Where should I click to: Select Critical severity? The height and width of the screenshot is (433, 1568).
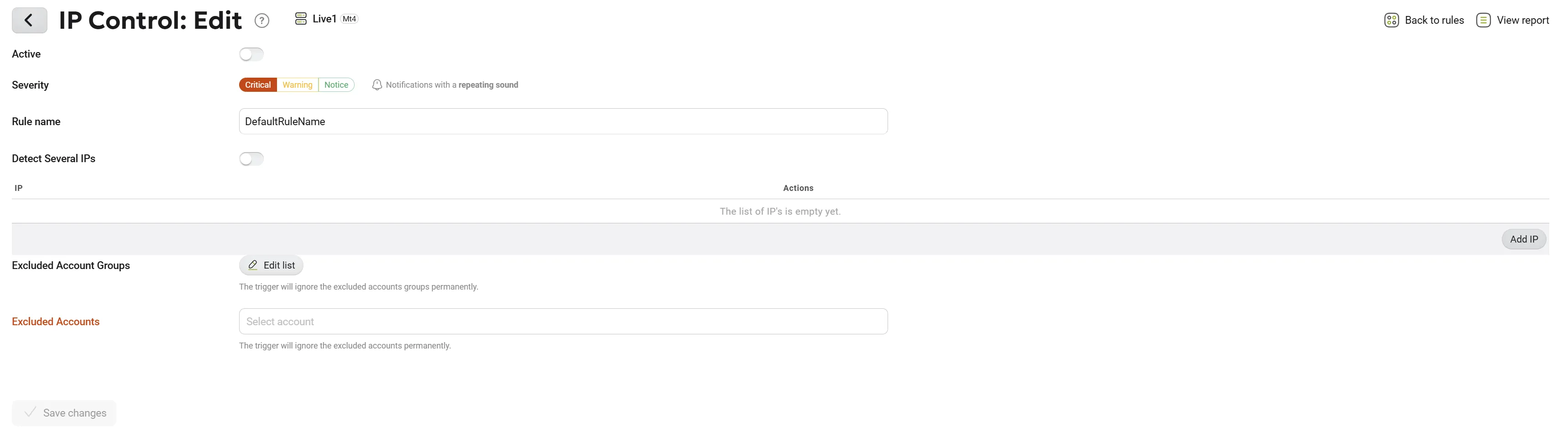258,84
